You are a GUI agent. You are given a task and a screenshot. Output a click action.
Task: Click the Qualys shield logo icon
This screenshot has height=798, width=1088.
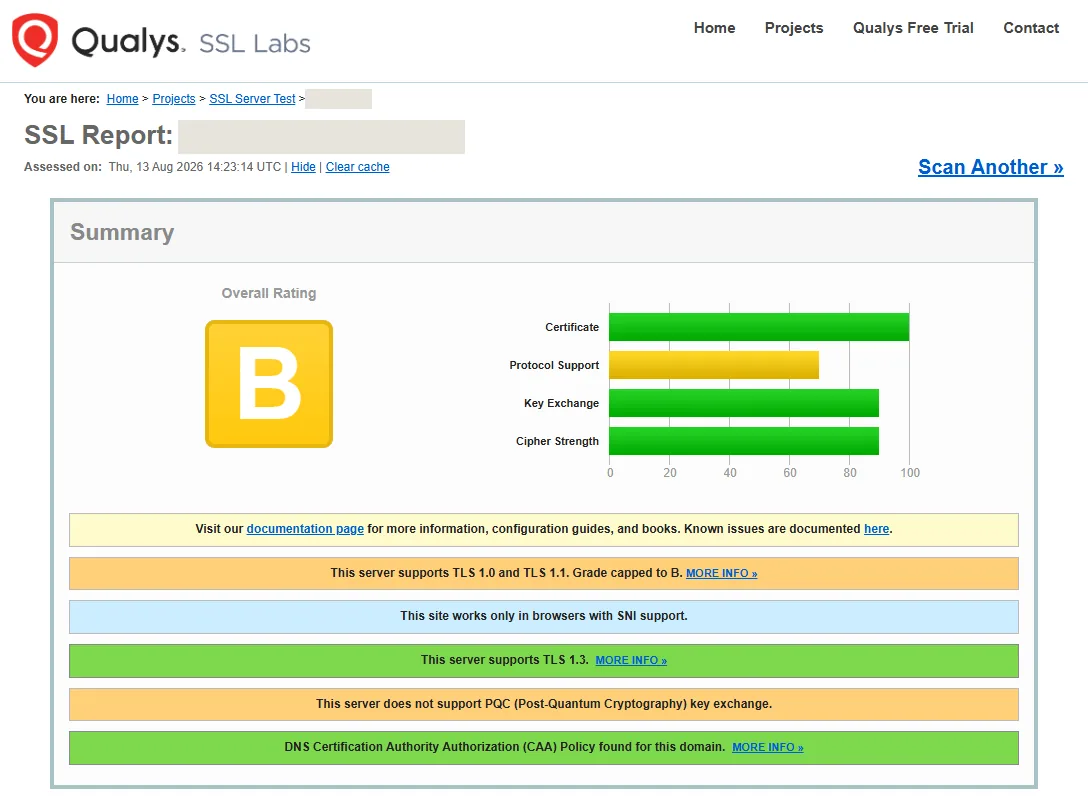[x=35, y=40]
